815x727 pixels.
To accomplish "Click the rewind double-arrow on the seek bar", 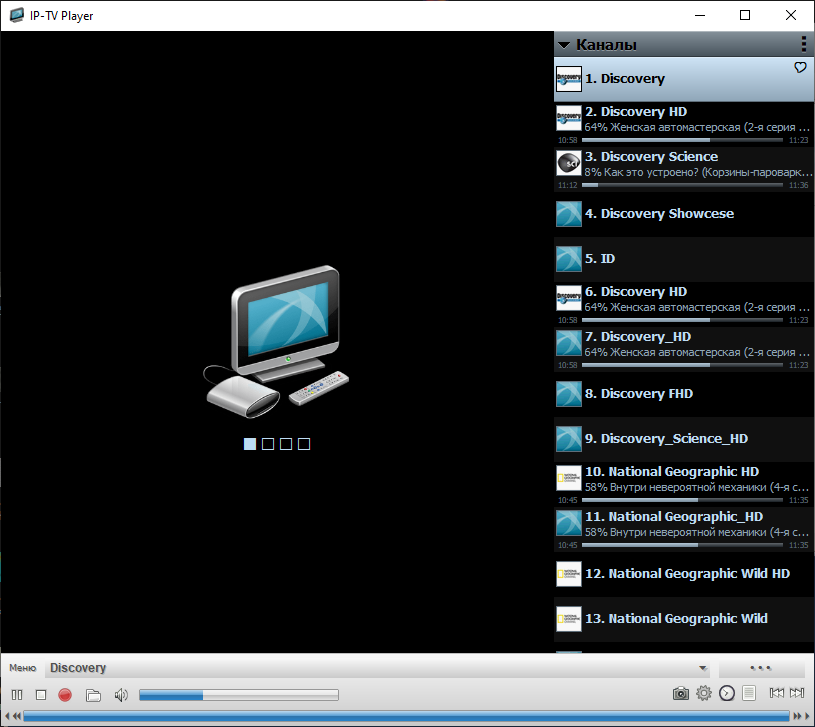I will [17, 716].
